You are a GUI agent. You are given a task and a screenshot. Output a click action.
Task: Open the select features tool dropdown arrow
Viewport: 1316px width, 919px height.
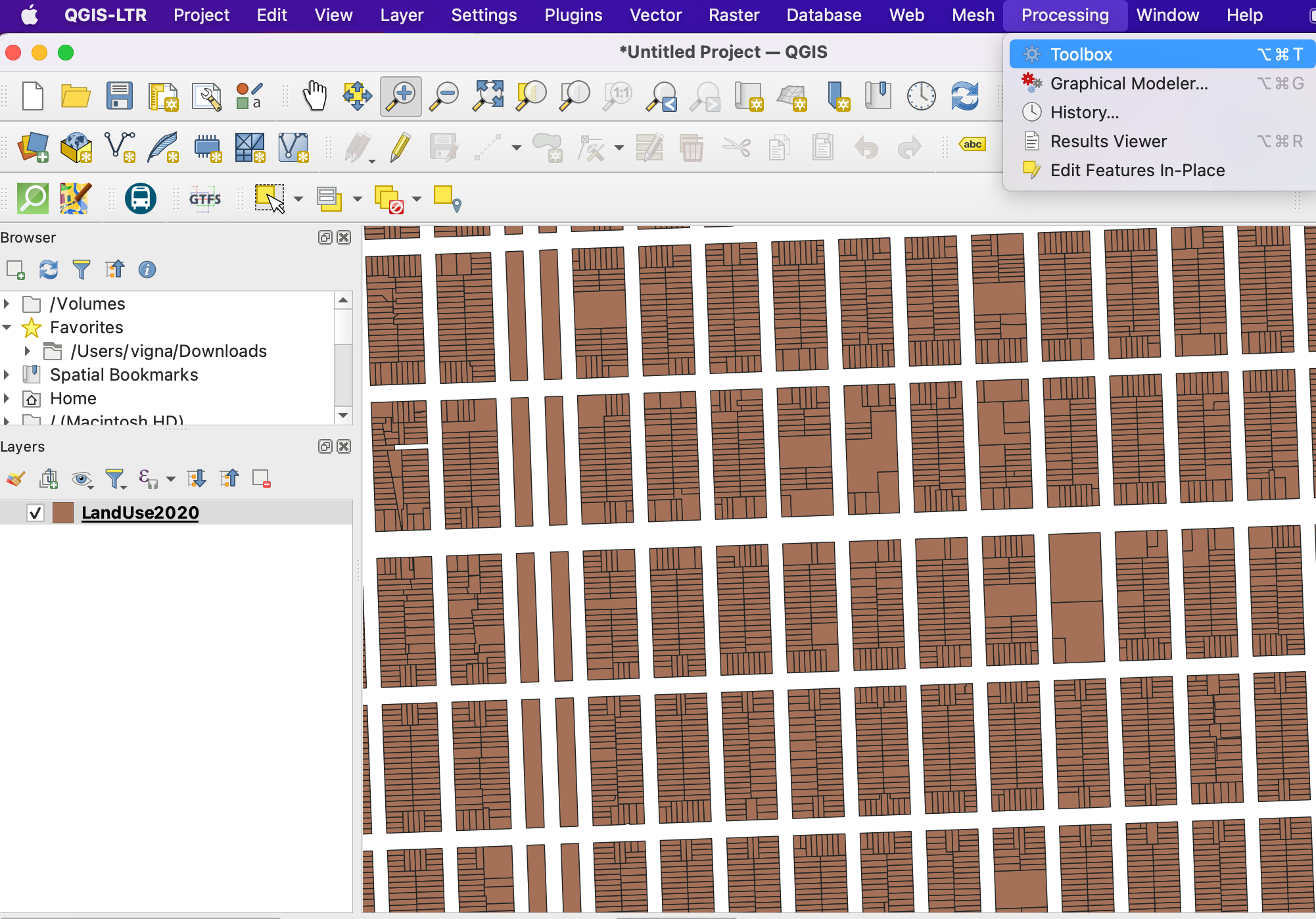[x=298, y=199]
